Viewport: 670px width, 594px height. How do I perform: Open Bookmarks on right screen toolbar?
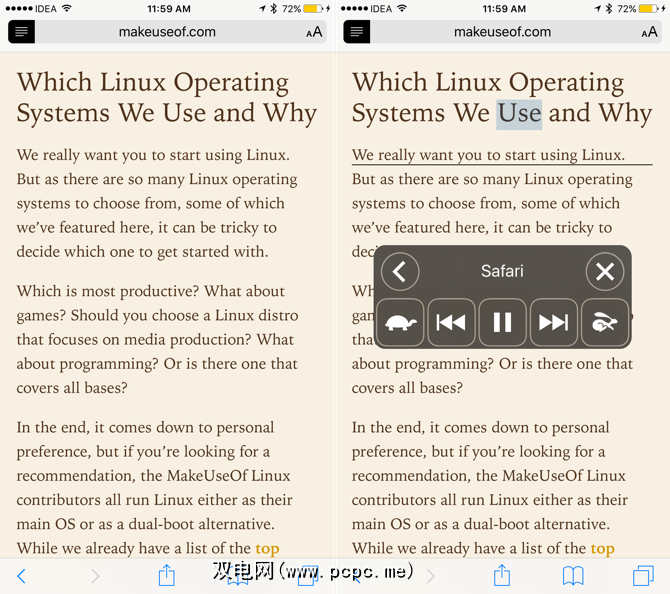[573, 575]
